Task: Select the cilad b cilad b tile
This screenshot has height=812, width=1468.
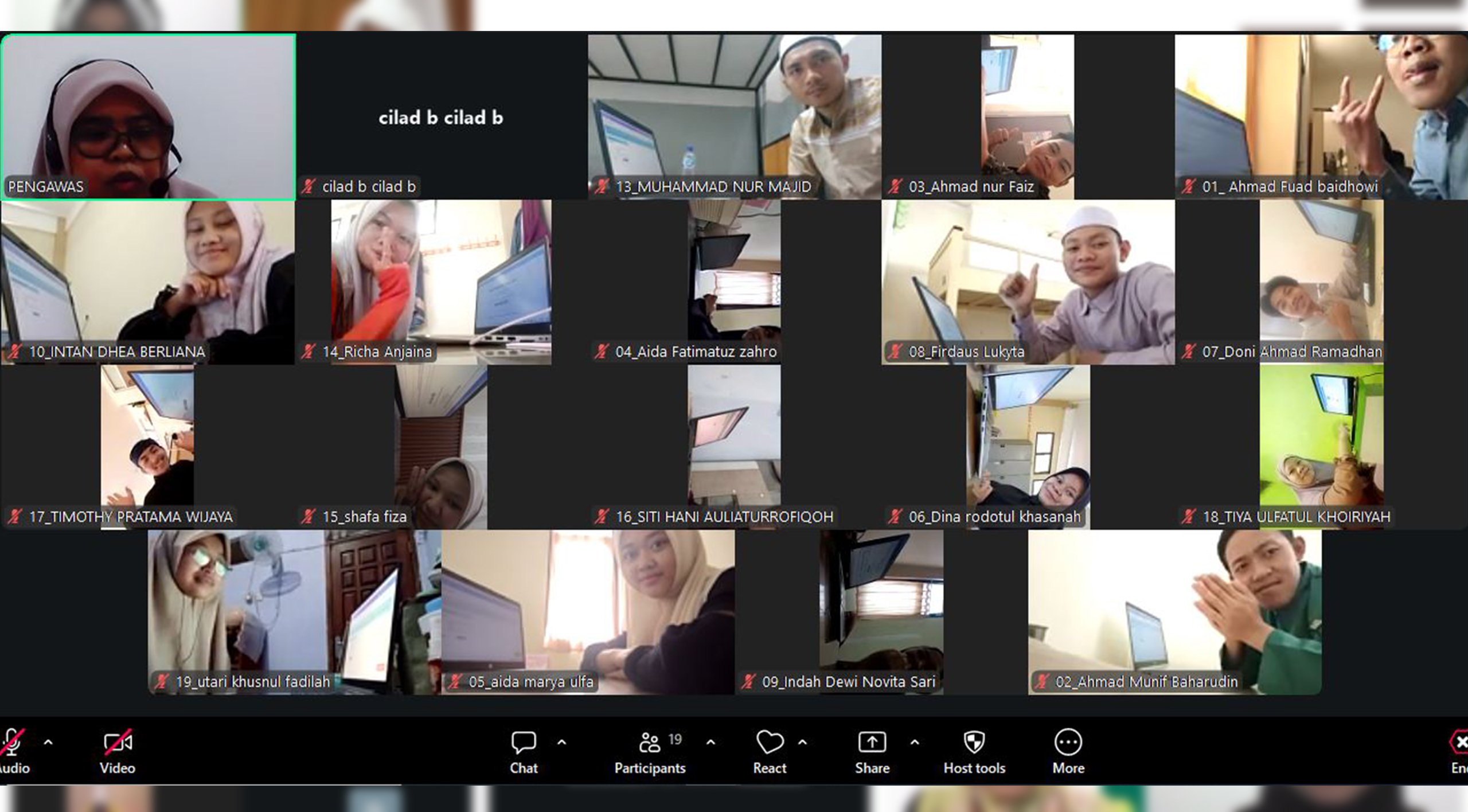Action: pyautogui.click(x=441, y=117)
